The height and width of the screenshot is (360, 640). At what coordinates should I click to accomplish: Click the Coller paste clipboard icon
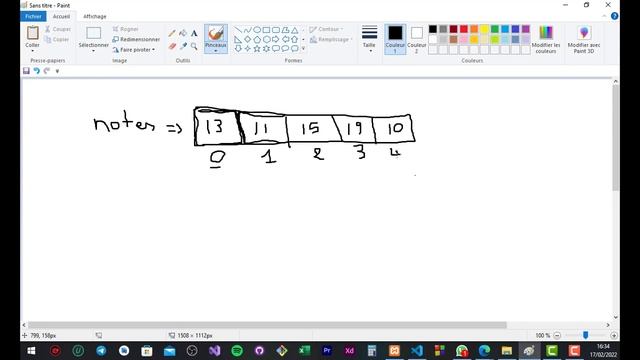pos(32,33)
